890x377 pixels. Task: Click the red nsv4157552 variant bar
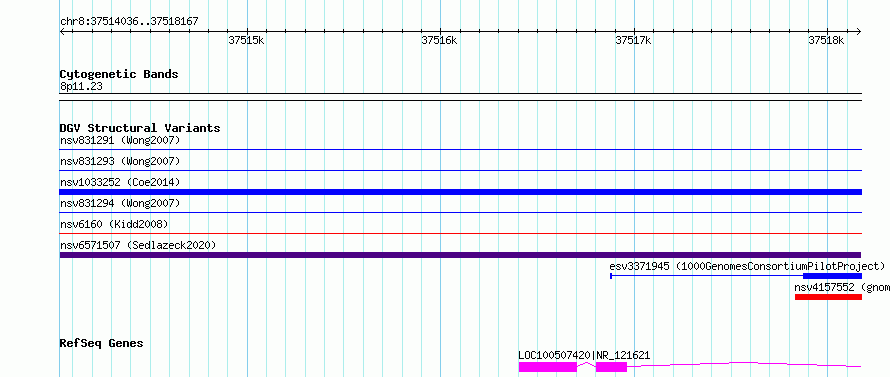coord(828,297)
